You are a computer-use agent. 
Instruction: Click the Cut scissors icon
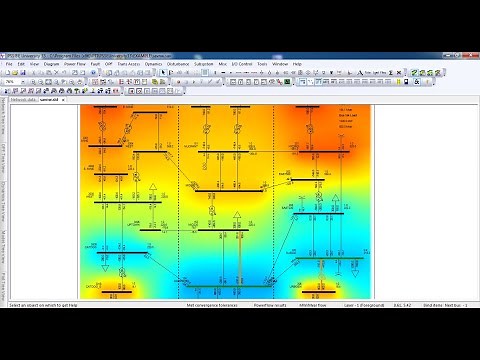34,73
